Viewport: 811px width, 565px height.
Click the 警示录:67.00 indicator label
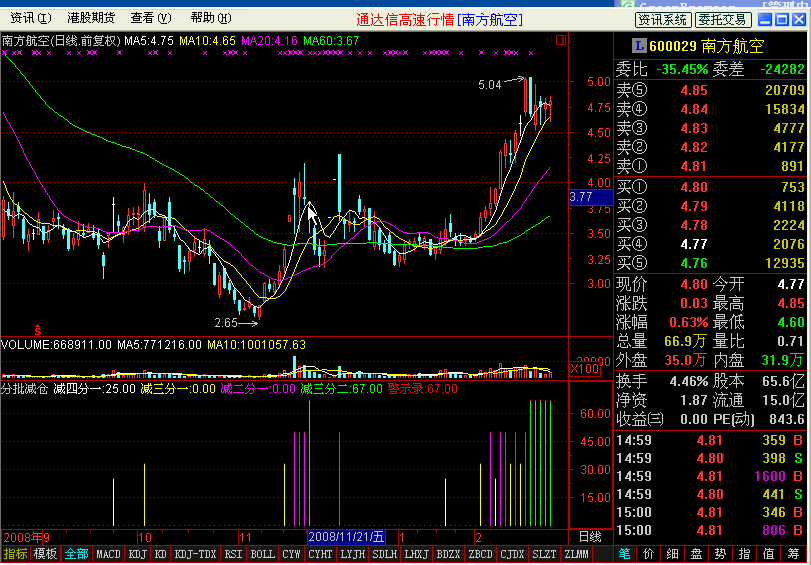click(423, 388)
